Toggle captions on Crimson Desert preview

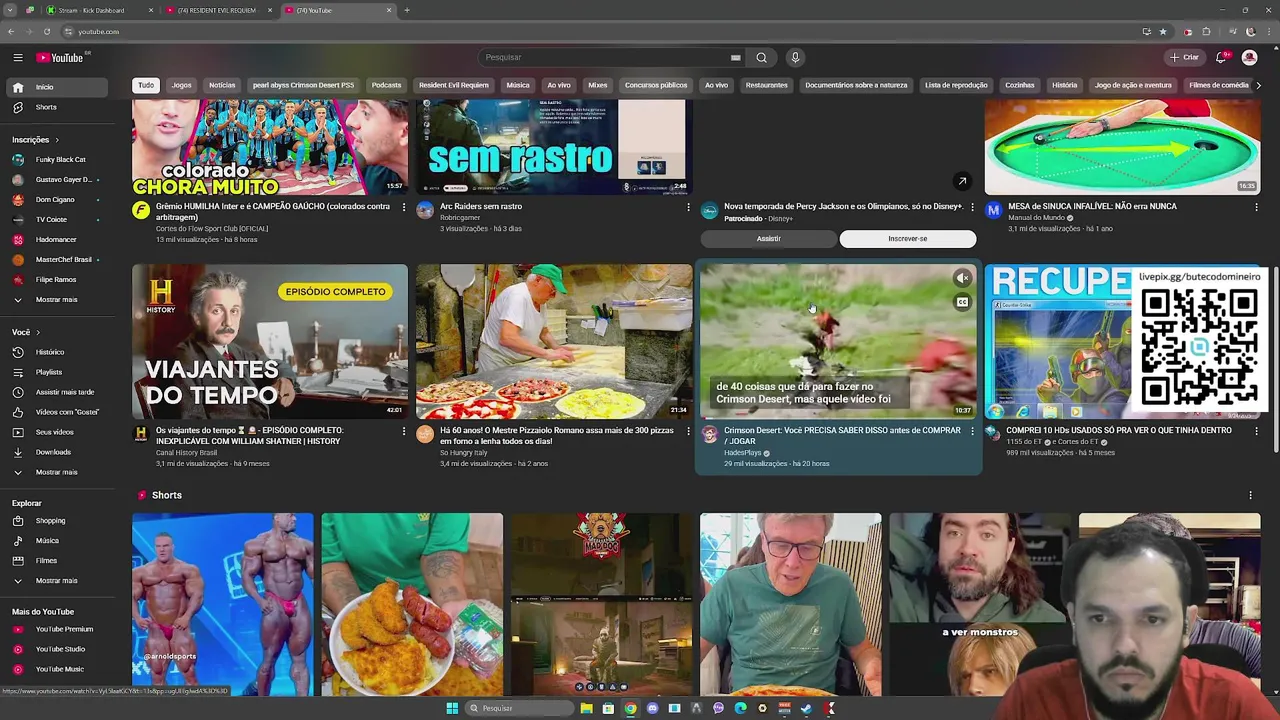tap(962, 302)
